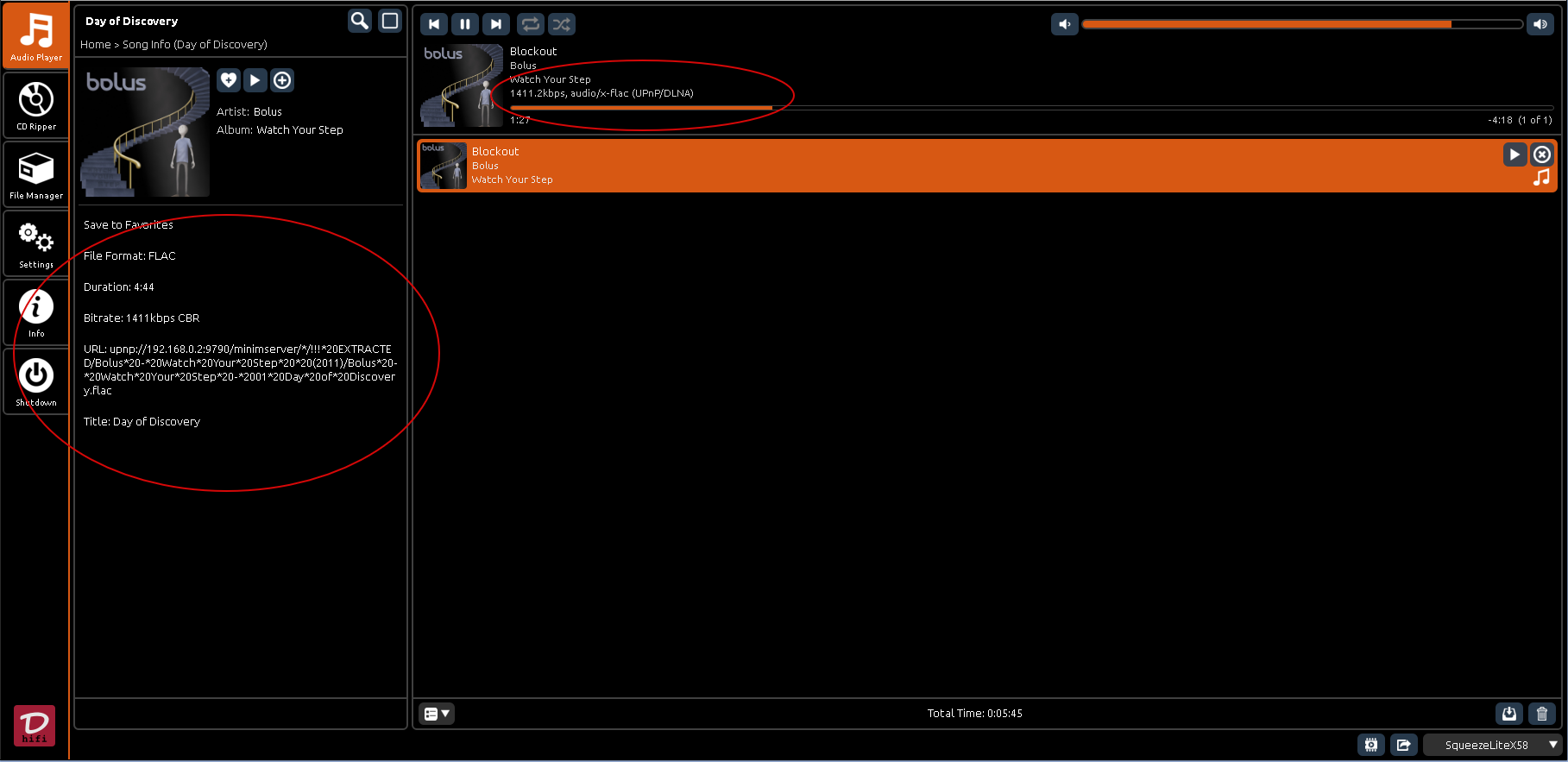The image size is (1568, 762).
Task: Toggle repeat mode
Action: tap(531, 24)
